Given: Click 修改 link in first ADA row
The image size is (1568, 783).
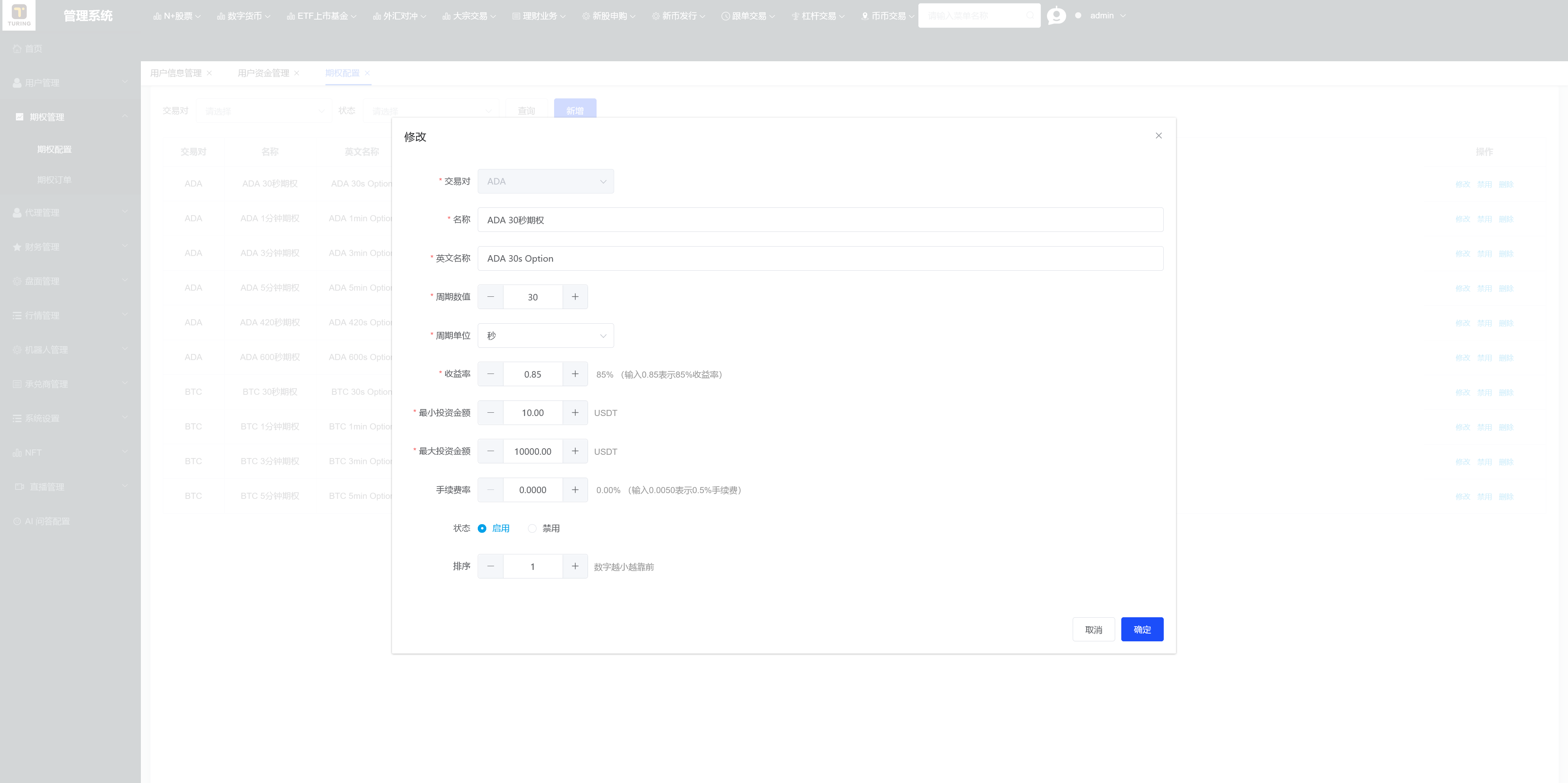Looking at the screenshot, I should pyautogui.click(x=1462, y=184).
